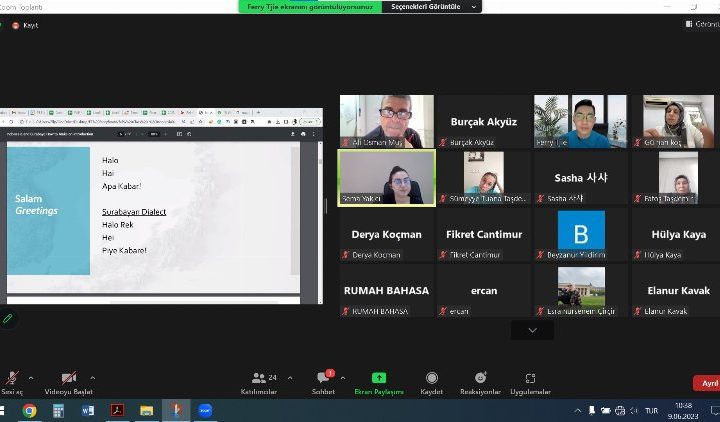The height and width of the screenshot is (422, 720).
Task: Open the Sohbet chat panel
Action: tap(323, 378)
